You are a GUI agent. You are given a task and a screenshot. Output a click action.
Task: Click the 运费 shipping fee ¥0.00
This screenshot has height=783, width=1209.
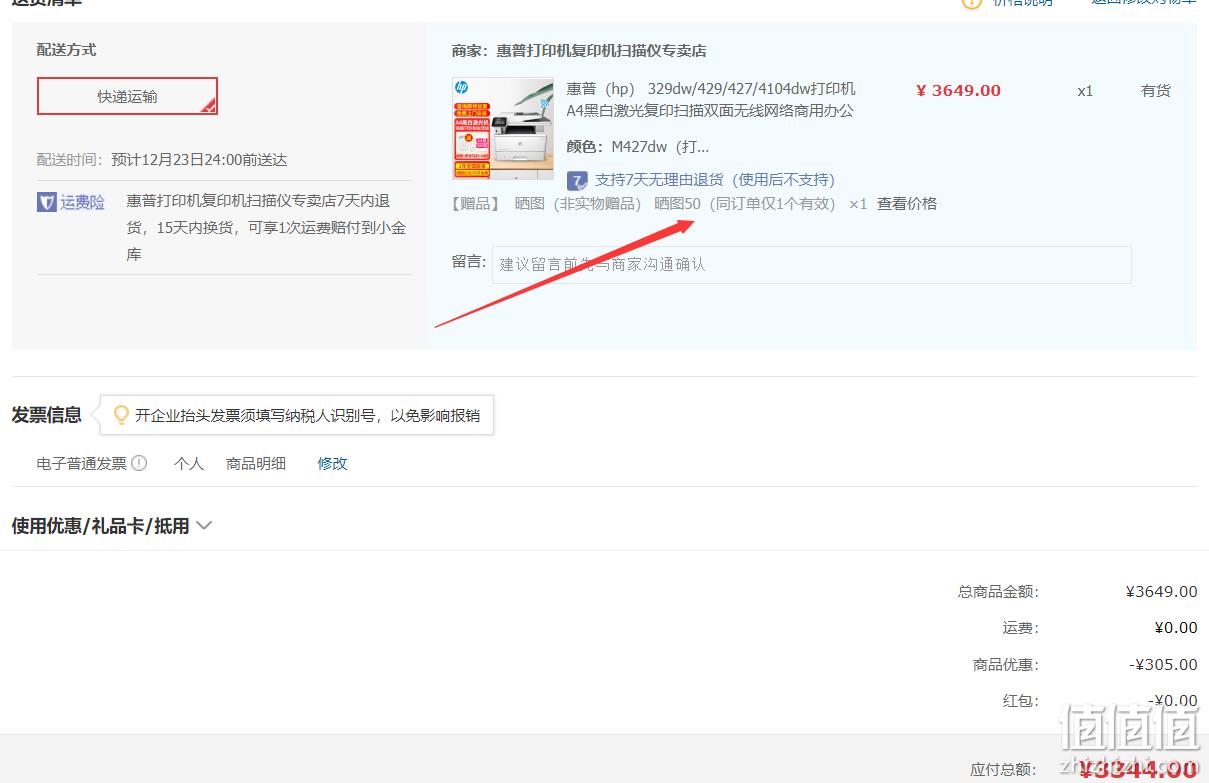tap(1175, 628)
